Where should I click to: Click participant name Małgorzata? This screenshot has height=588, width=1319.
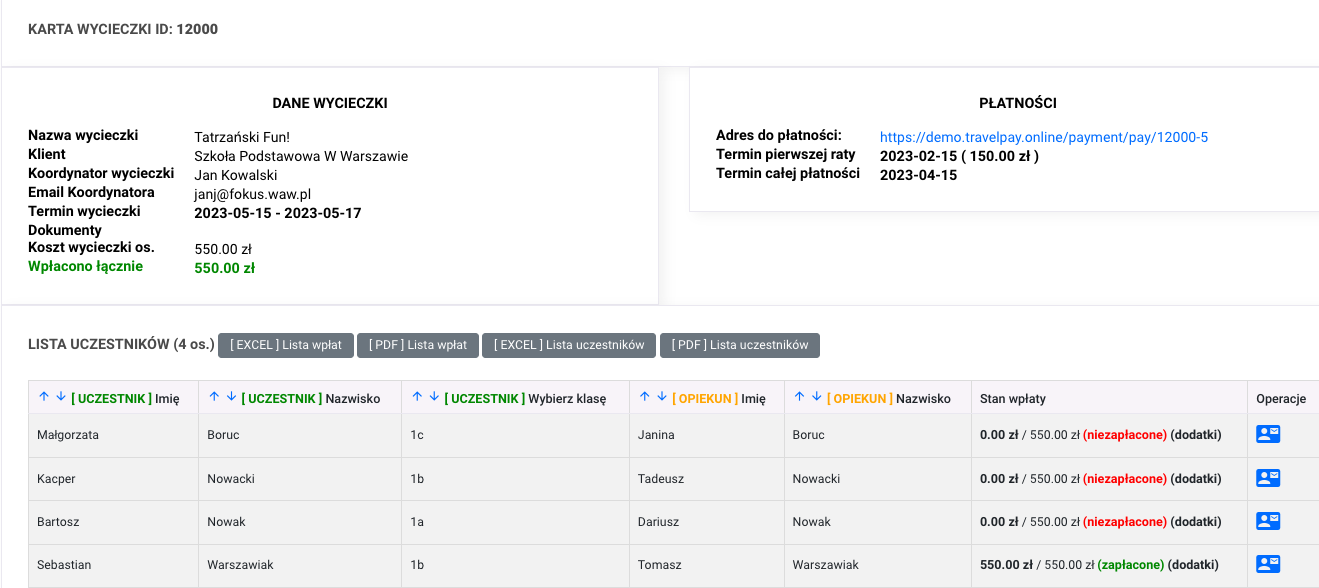point(69,435)
